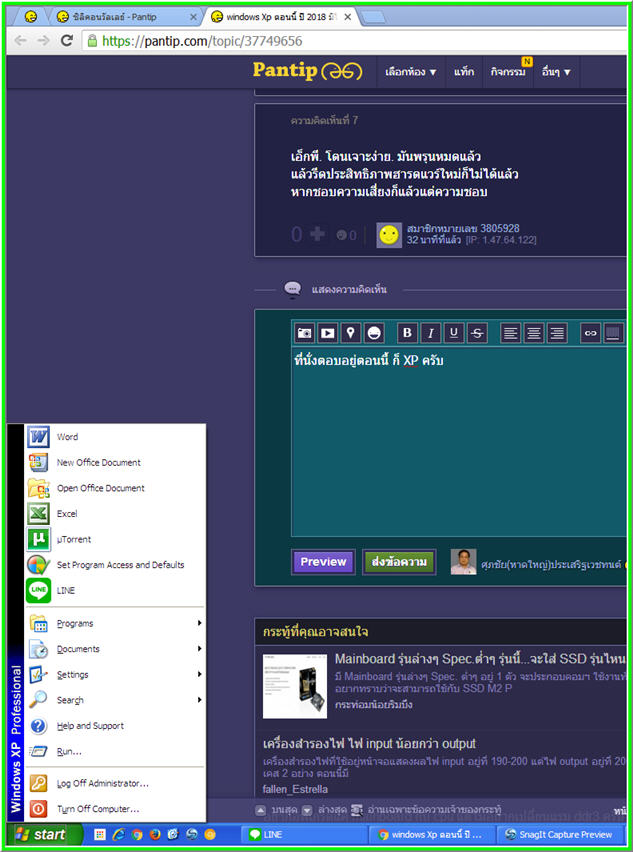The width and height of the screenshot is (633, 852).
Task: Open เครื่องสำรองไฟ input output topic
Action: point(369,743)
